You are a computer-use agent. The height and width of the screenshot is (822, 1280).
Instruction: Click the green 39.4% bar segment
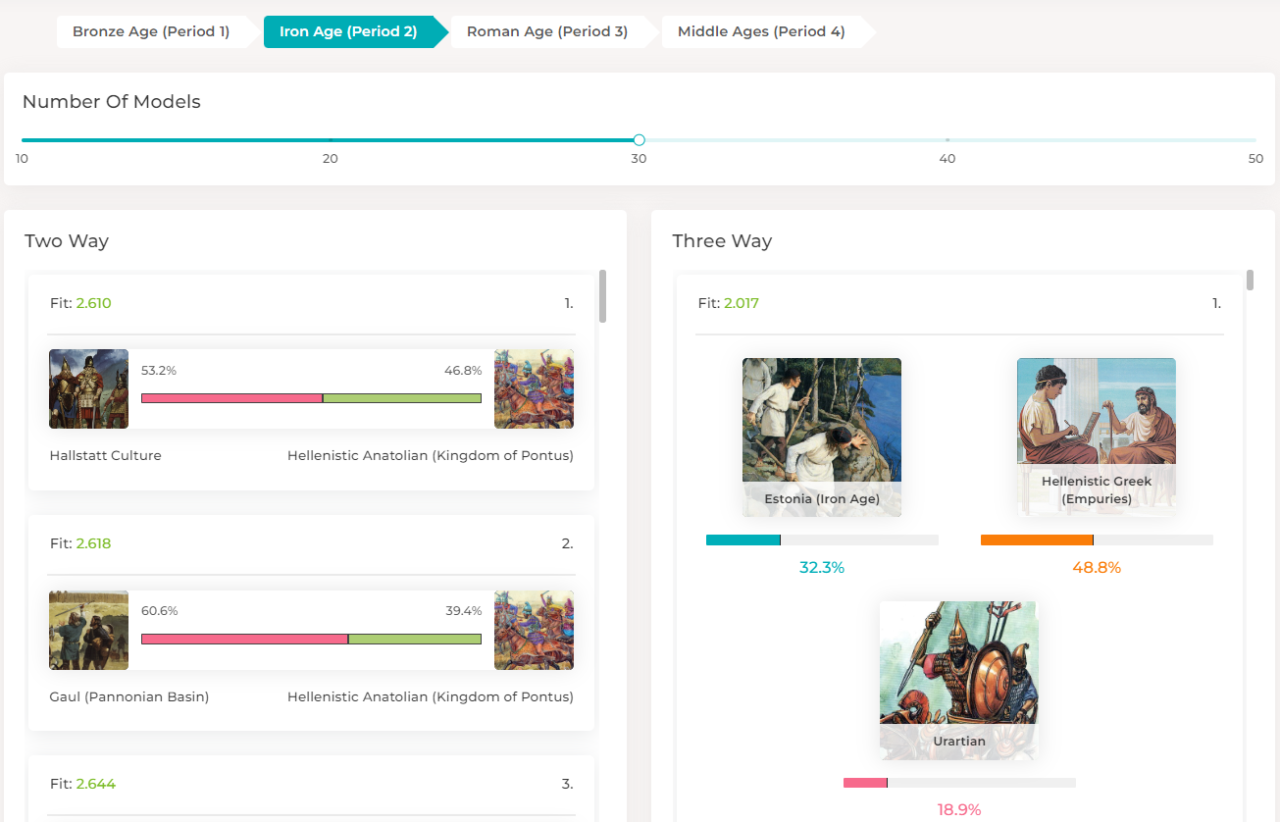[x=415, y=639]
